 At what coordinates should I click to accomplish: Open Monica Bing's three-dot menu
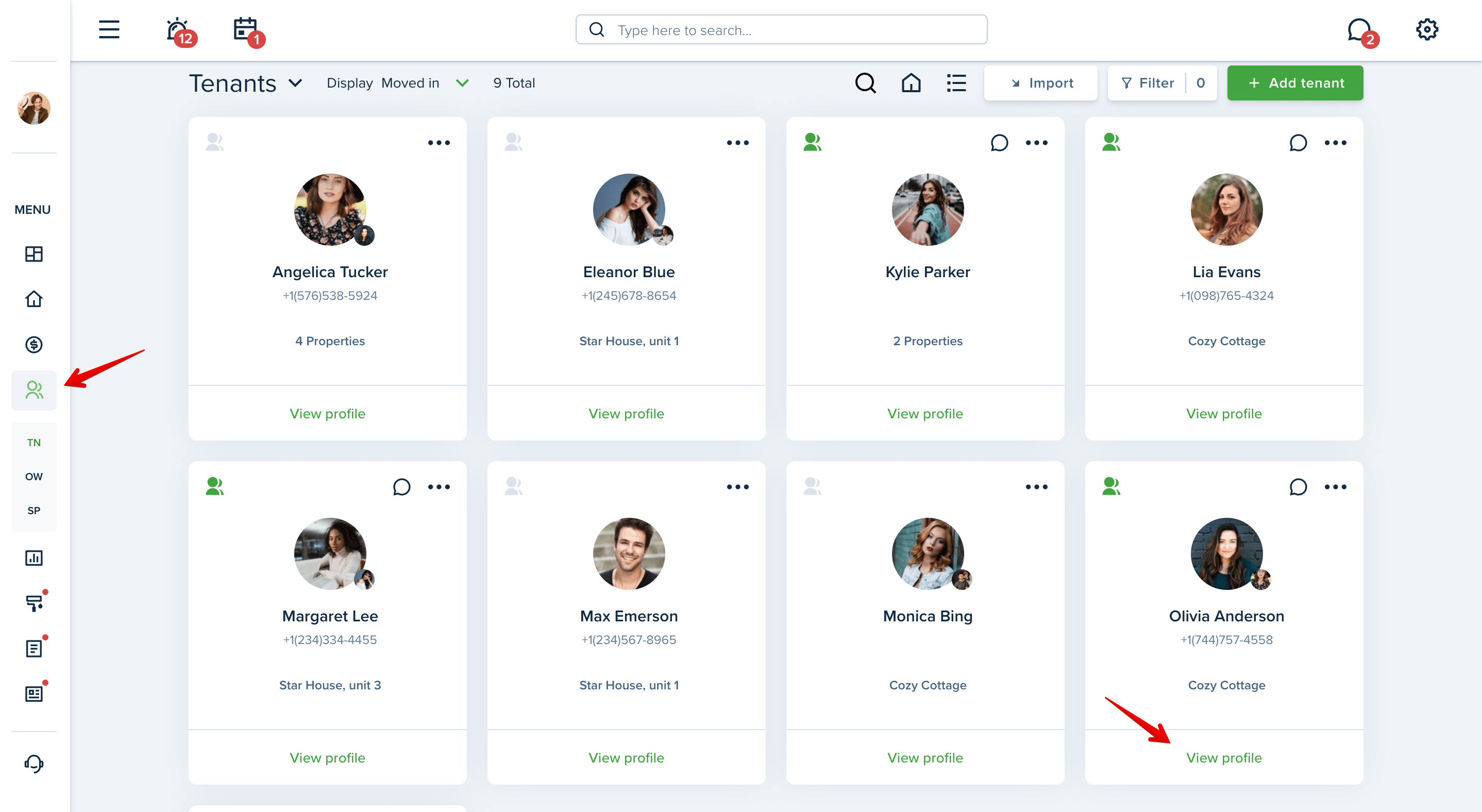click(1036, 487)
